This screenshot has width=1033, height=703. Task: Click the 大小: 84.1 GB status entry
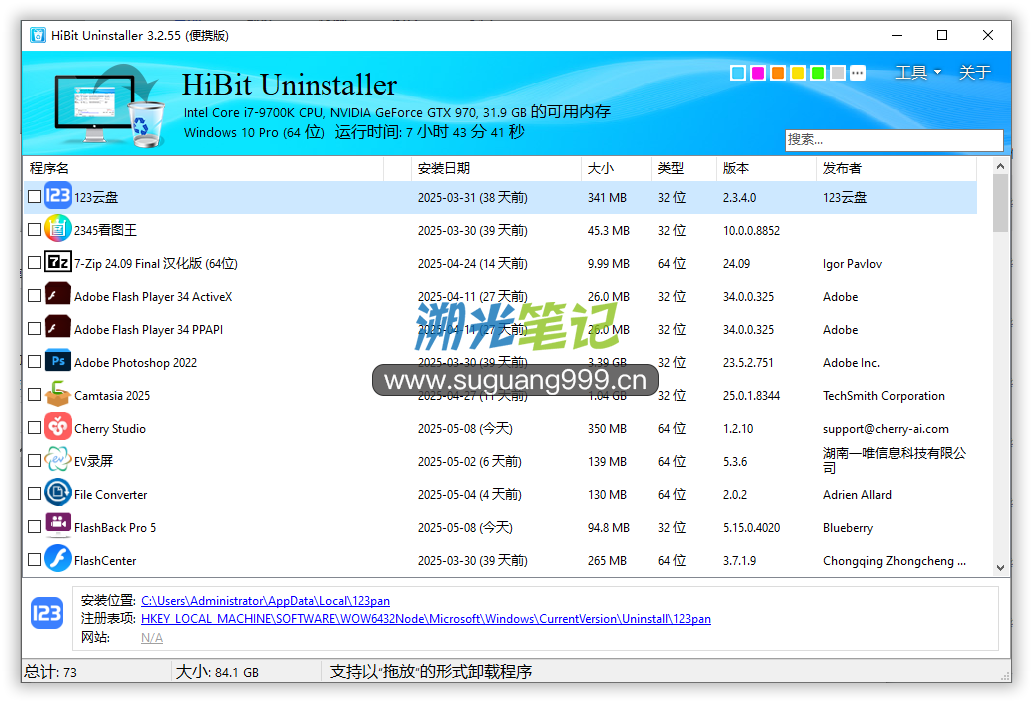tap(217, 672)
